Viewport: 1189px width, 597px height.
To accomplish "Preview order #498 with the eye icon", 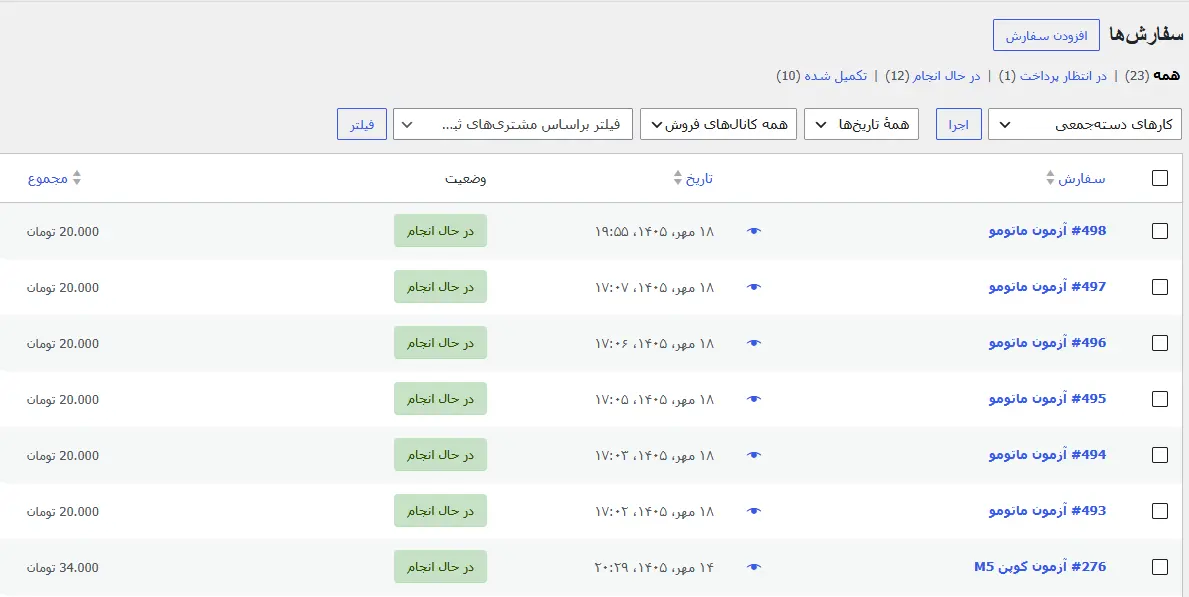I will click(753, 231).
